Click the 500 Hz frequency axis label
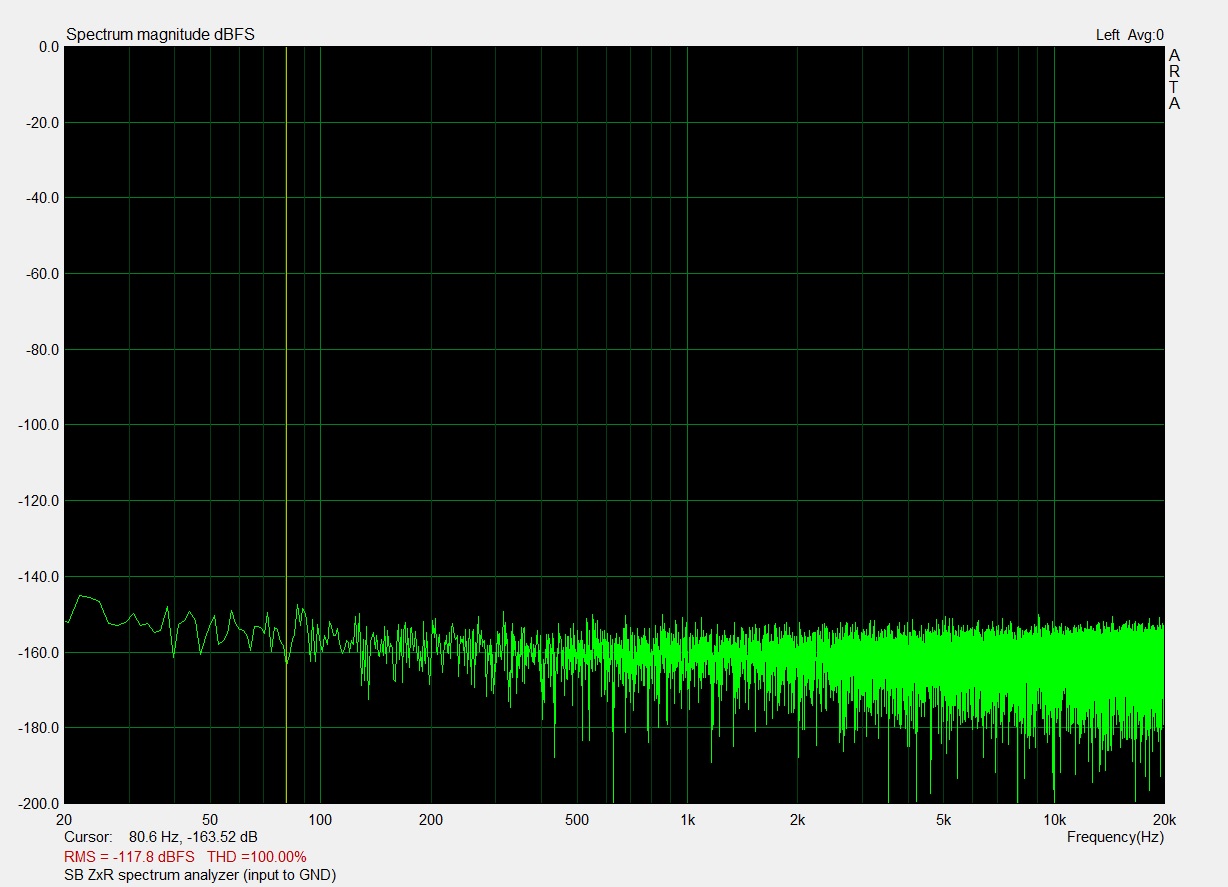This screenshot has height=887, width=1228. point(576,820)
